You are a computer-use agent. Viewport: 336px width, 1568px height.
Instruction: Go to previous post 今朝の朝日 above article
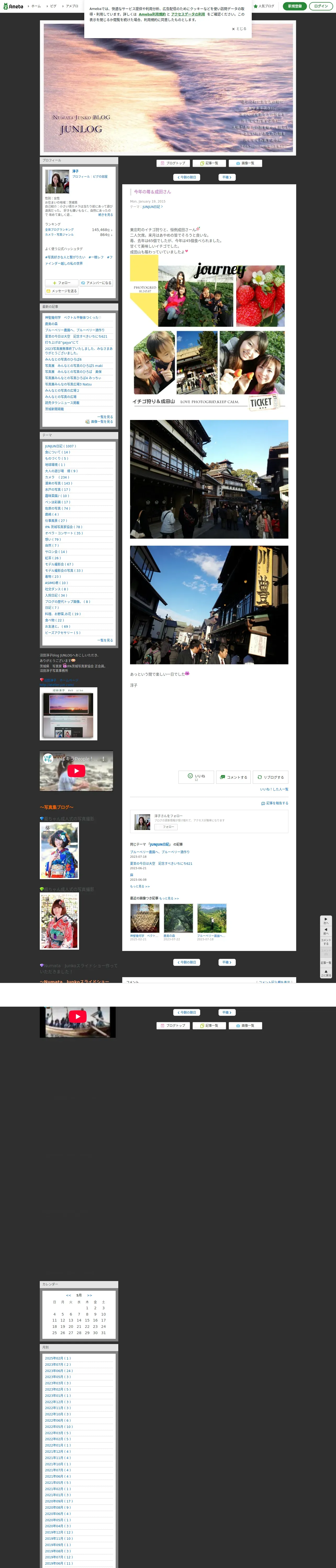tap(187, 178)
